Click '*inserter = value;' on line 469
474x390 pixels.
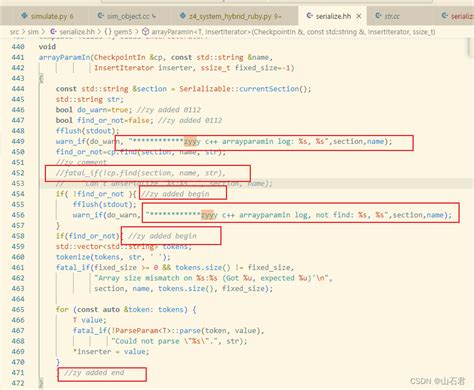111,352
